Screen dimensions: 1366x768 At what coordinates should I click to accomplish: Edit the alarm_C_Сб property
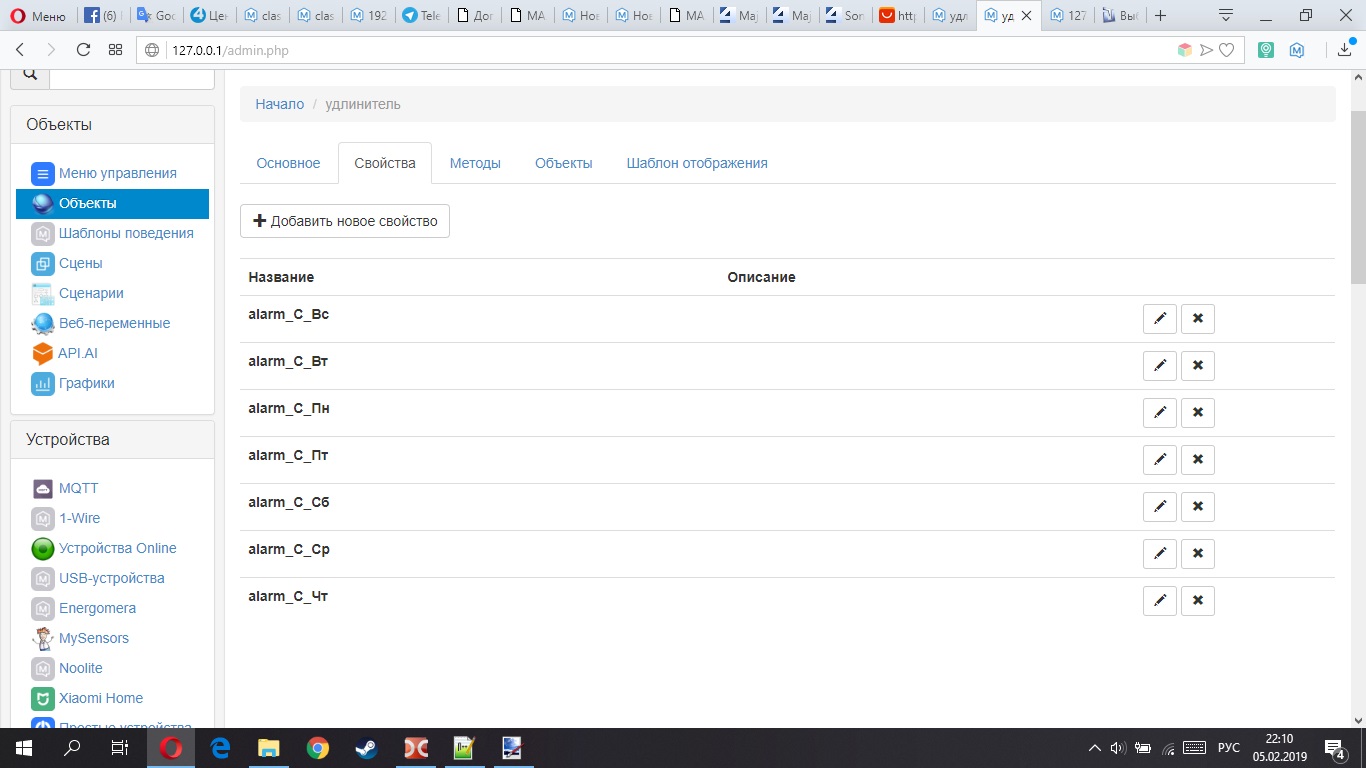1160,507
